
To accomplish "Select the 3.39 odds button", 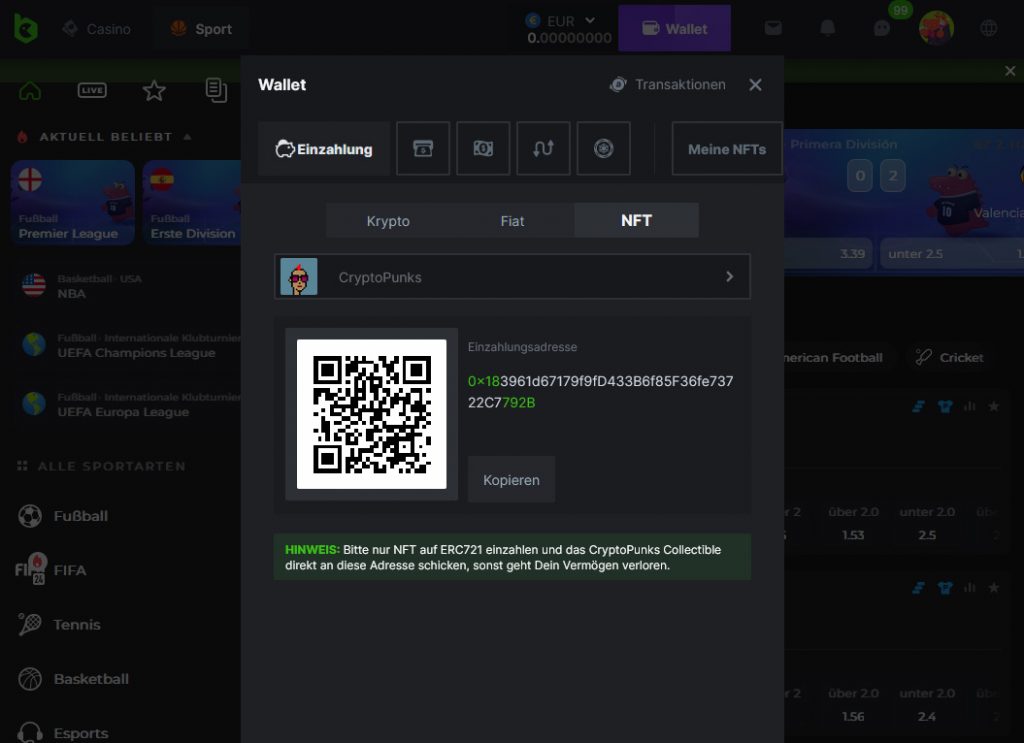I will (829, 253).
